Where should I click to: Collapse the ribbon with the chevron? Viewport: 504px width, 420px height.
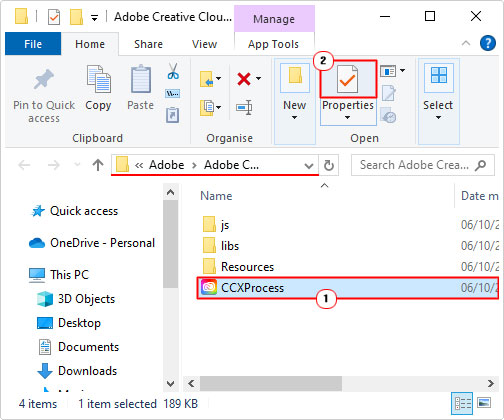(466, 43)
